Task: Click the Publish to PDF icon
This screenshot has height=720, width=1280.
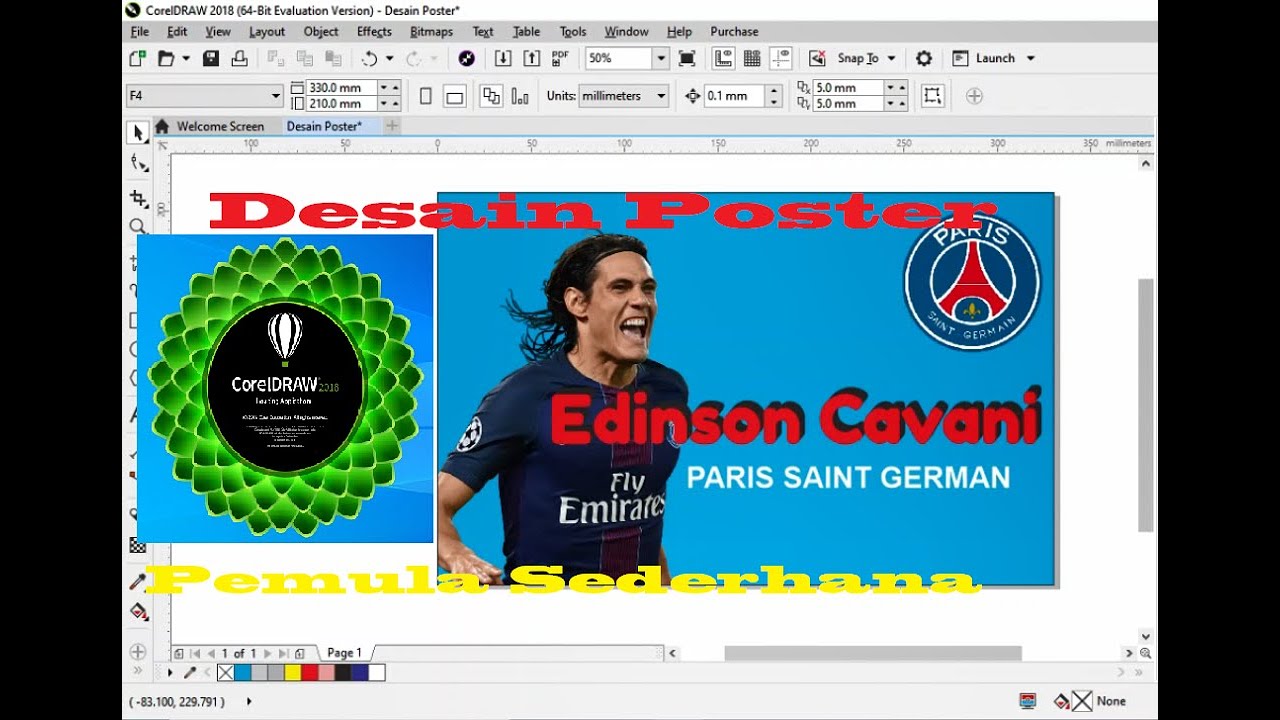Action: 560,58
